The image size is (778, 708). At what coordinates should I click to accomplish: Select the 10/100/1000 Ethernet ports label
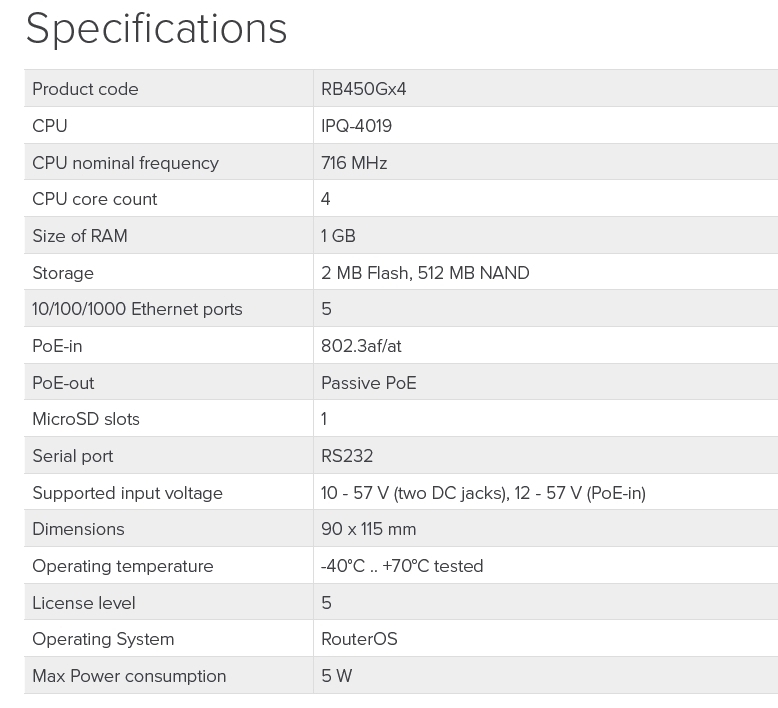tap(137, 309)
